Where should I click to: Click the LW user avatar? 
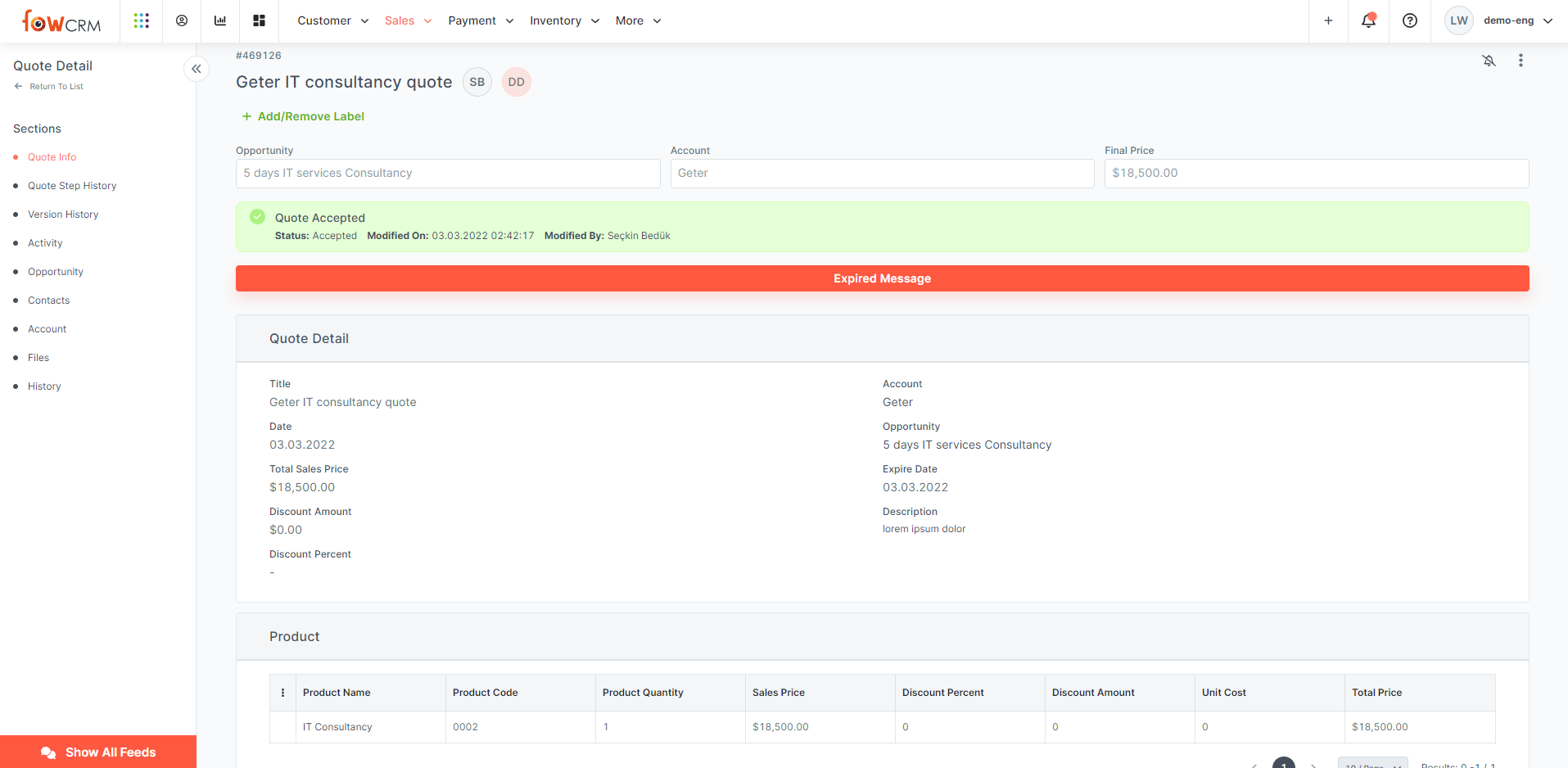(x=1459, y=20)
